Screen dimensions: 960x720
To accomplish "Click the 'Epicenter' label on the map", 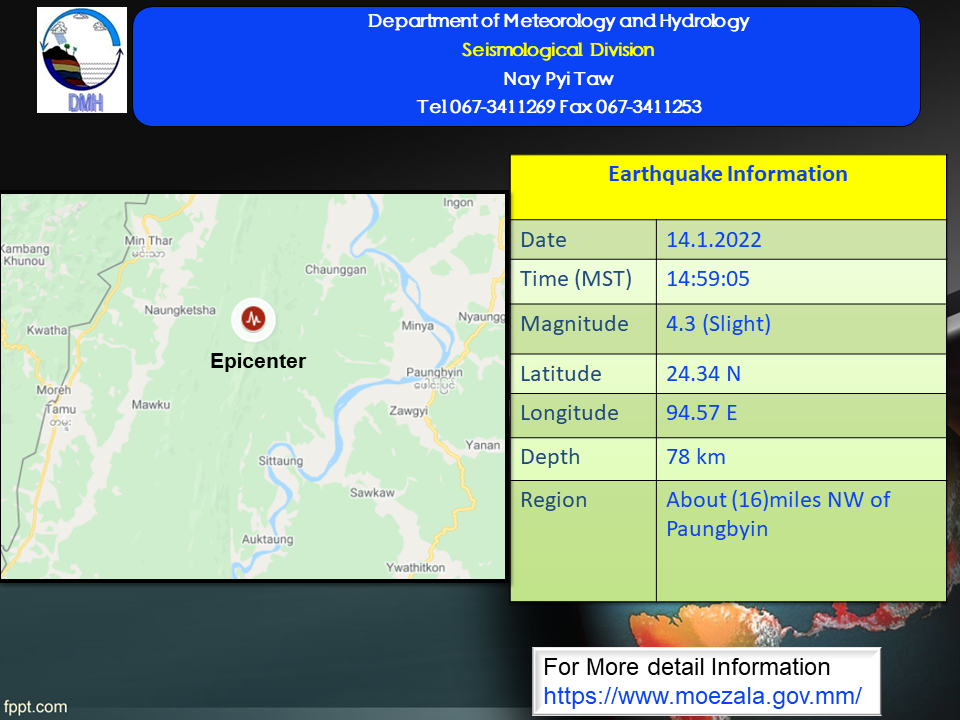I will (x=258, y=361).
